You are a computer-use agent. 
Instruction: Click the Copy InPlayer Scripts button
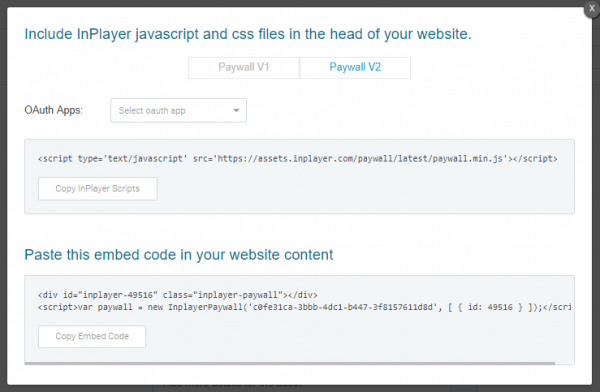pyautogui.click(x=98, y=189)
